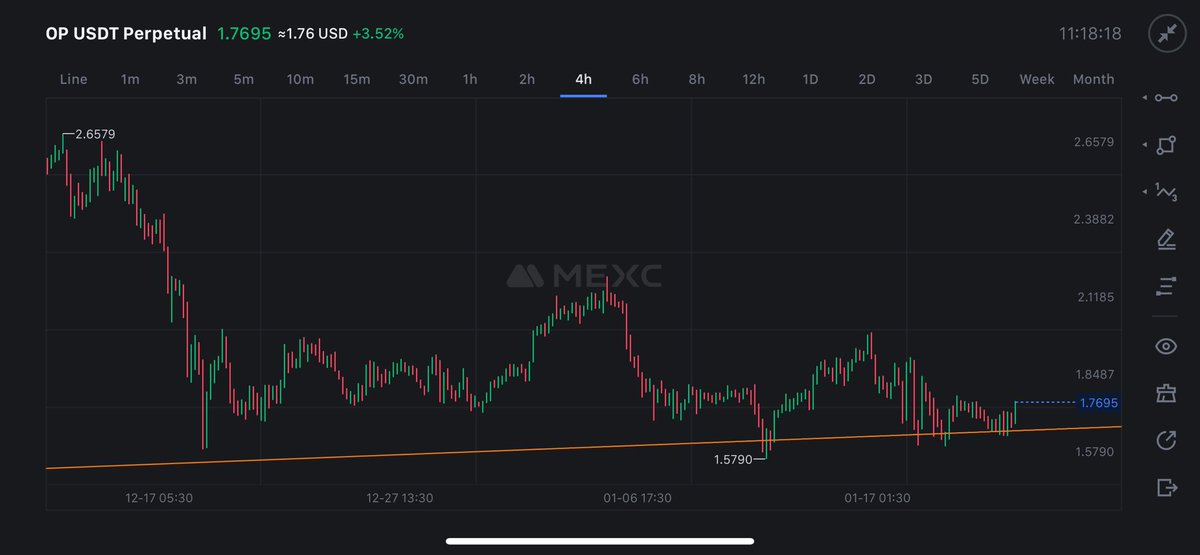Click the 01-17 01:30 time axis label

point(879,497)
